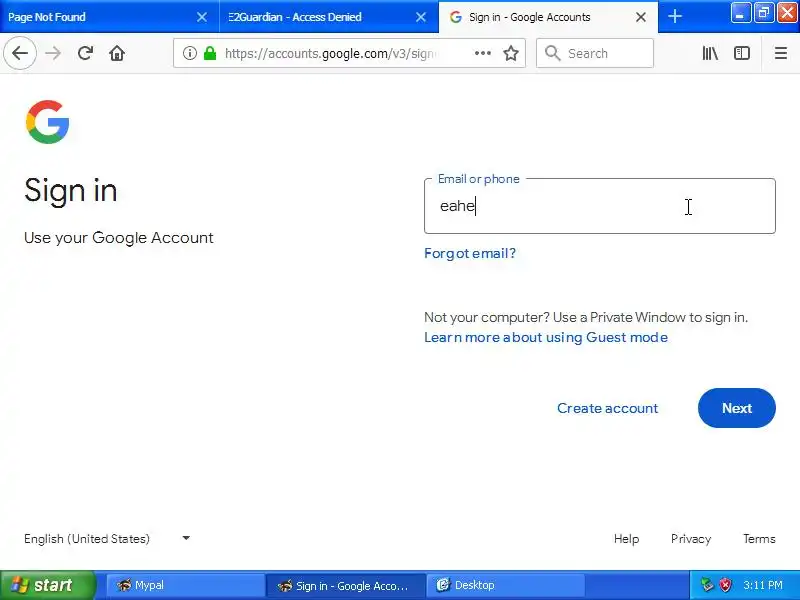The height and width of the screenshot is (600, 800).
Task: Click Create account
Action: tap(607, 408)
